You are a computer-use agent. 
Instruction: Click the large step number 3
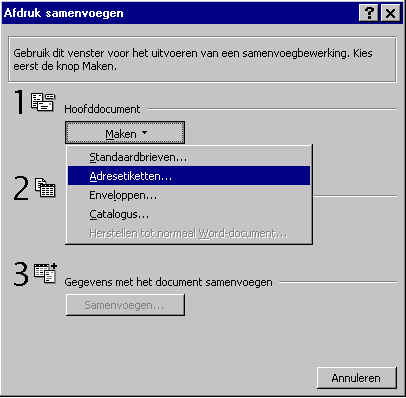tap(21, 274)
